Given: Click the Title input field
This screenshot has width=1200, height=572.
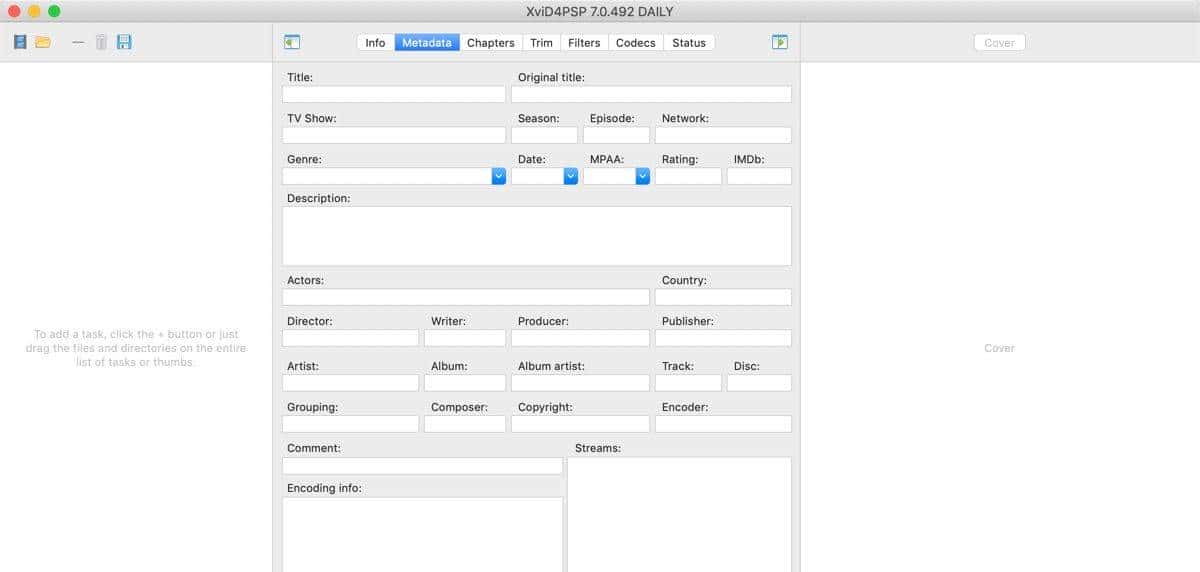Looking at the screenshot, I should coord(394,94).
